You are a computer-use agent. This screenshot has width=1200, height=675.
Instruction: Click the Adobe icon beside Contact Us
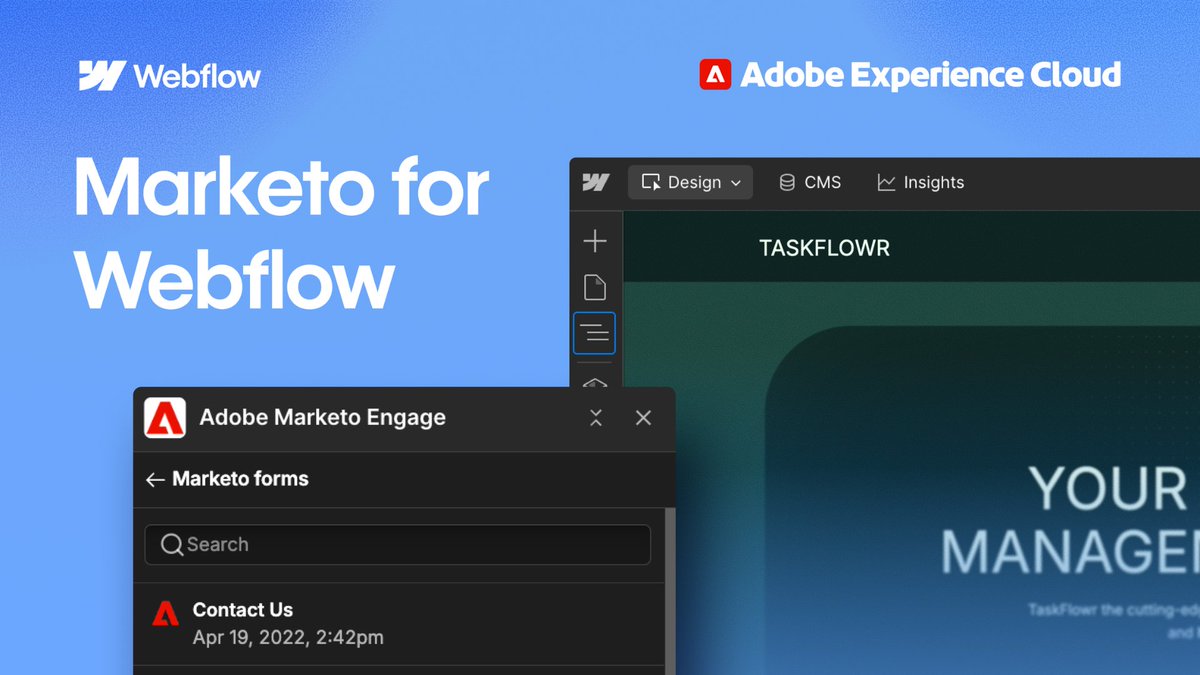(x=165, y=614)
